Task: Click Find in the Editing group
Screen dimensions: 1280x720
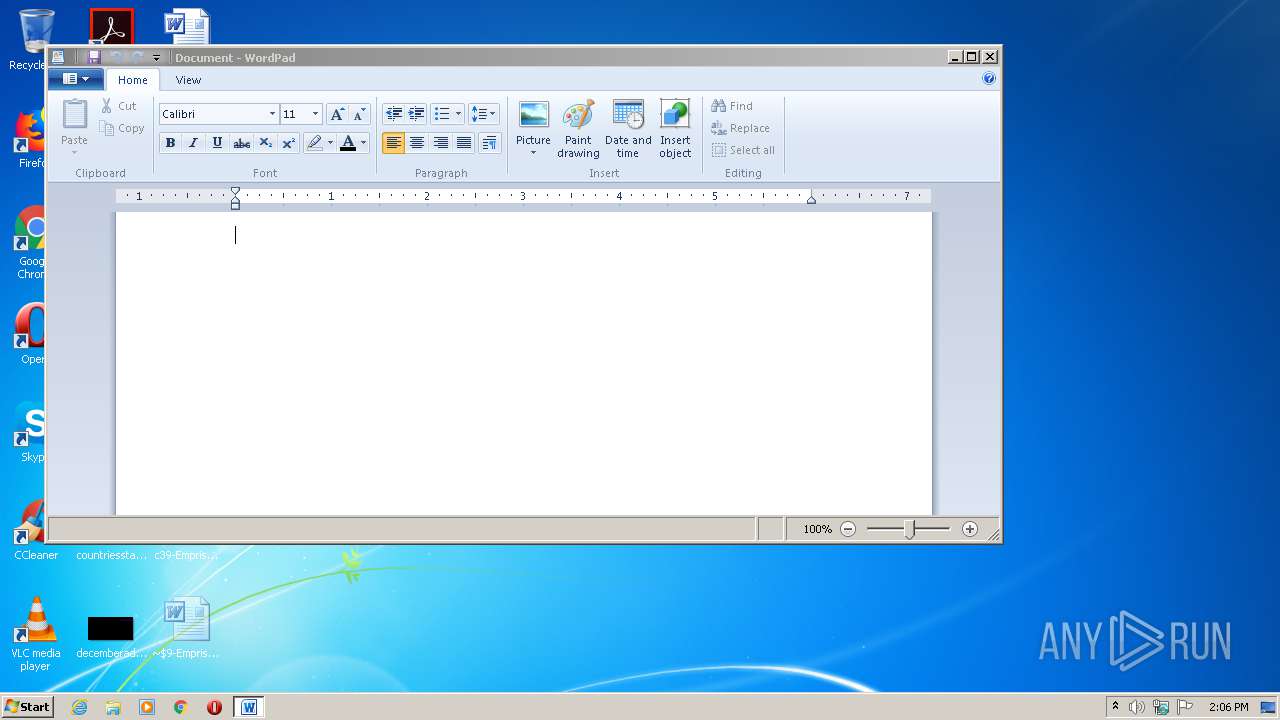Action: click(732, 106)
